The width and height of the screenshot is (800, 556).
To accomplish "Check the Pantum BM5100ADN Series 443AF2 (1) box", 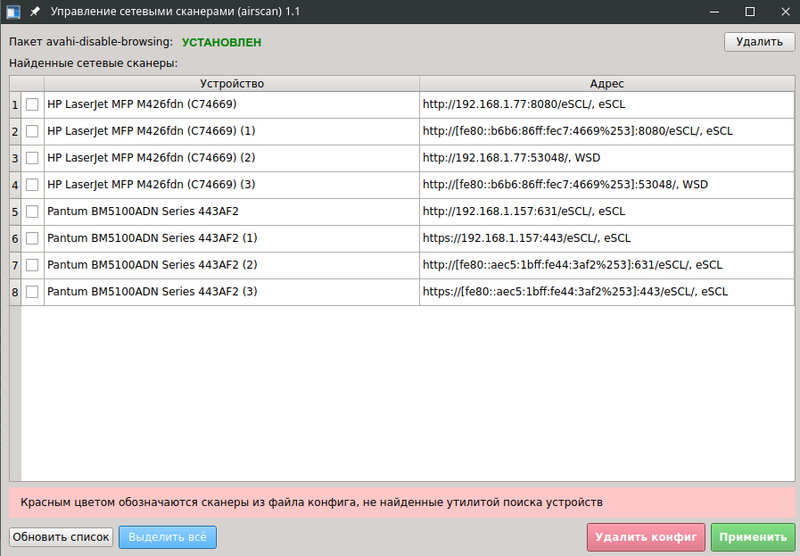I will [x=32, y=239].
